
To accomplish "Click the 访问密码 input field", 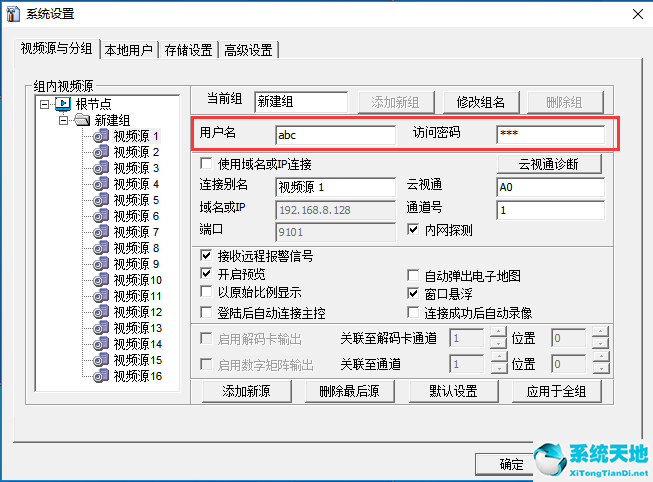I will (x=550, y=134).
